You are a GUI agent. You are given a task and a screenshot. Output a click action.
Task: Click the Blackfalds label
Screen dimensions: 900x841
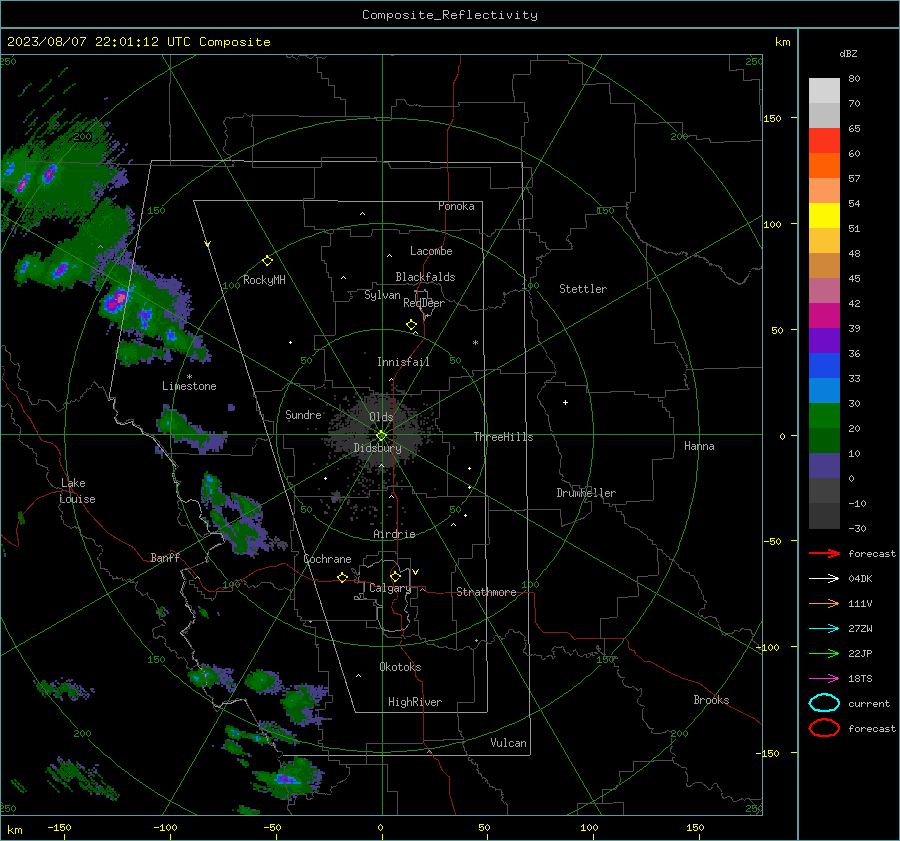tap(425, 277)
